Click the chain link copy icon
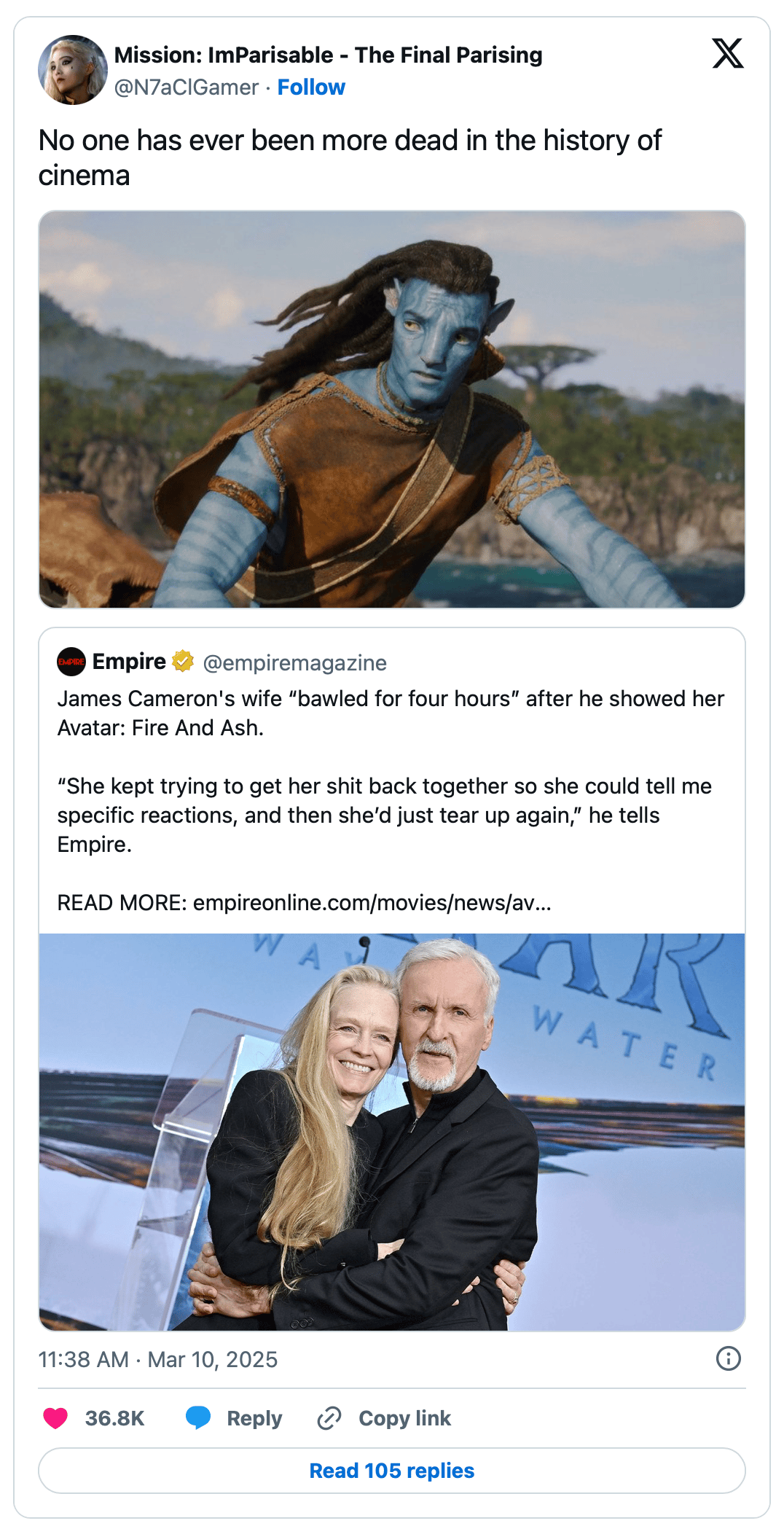 pos(329,1418)
